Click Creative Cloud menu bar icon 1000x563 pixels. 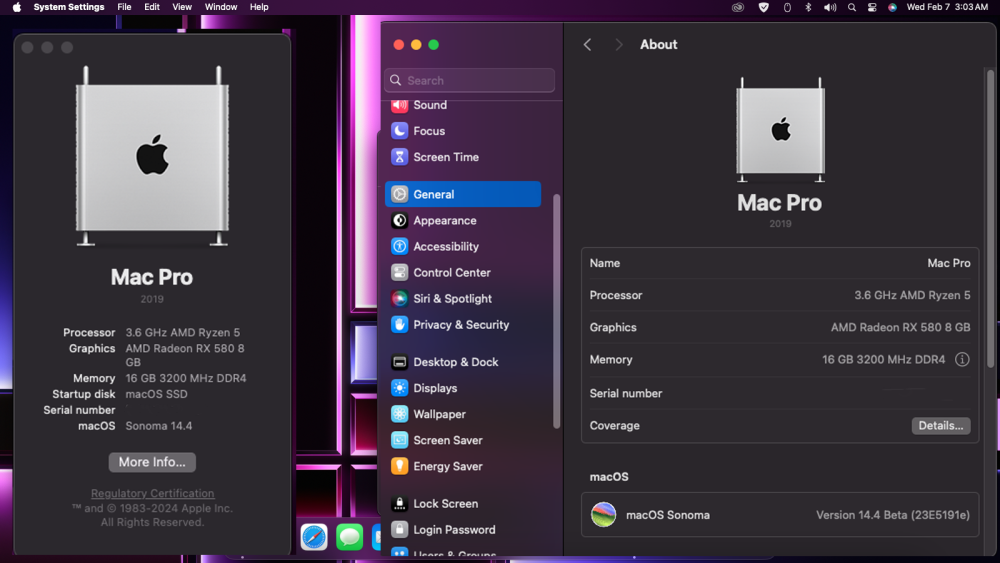738,7
